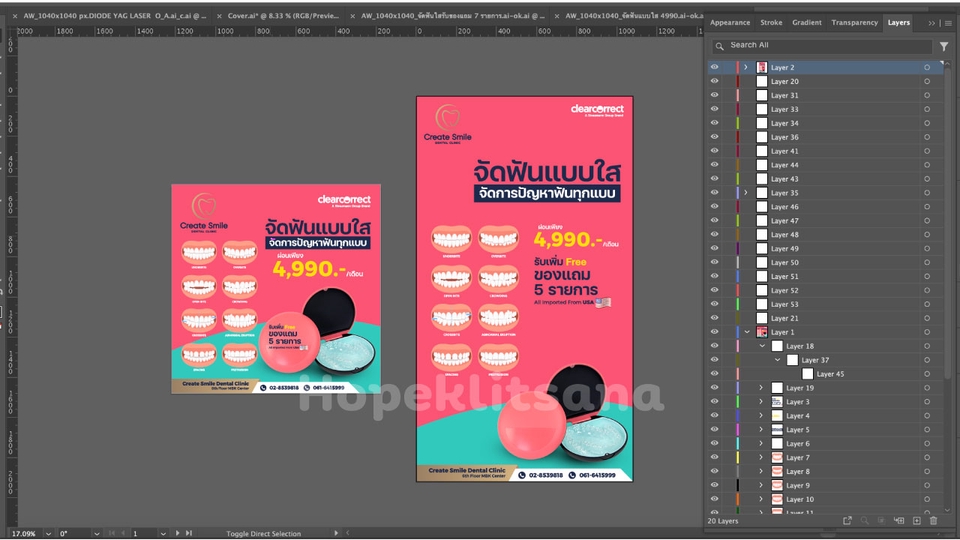Click the zoom percentage field 17.09%
This screenshot has width=960, height=540.
coord(24,534)
